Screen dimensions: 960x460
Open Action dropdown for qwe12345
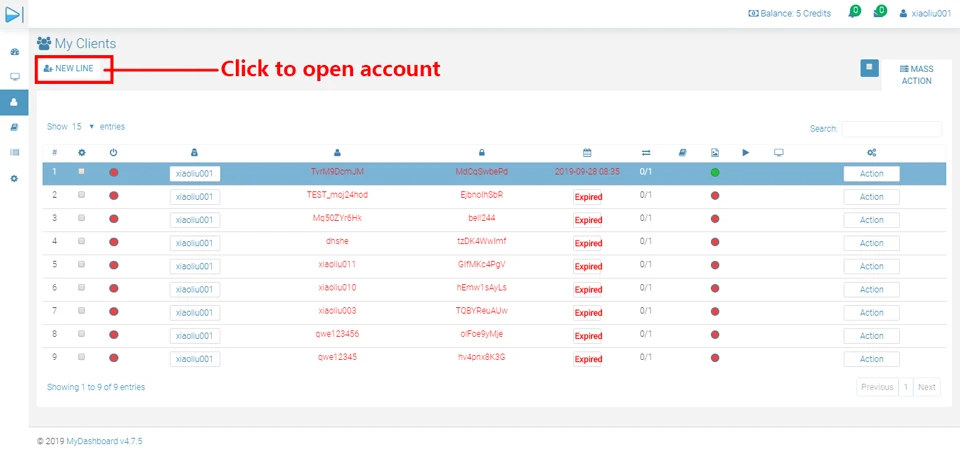pos(871,359)
